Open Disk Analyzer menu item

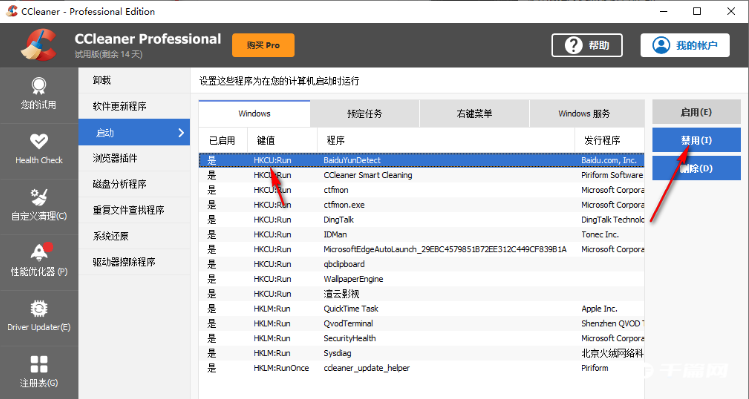pos(134,184)
